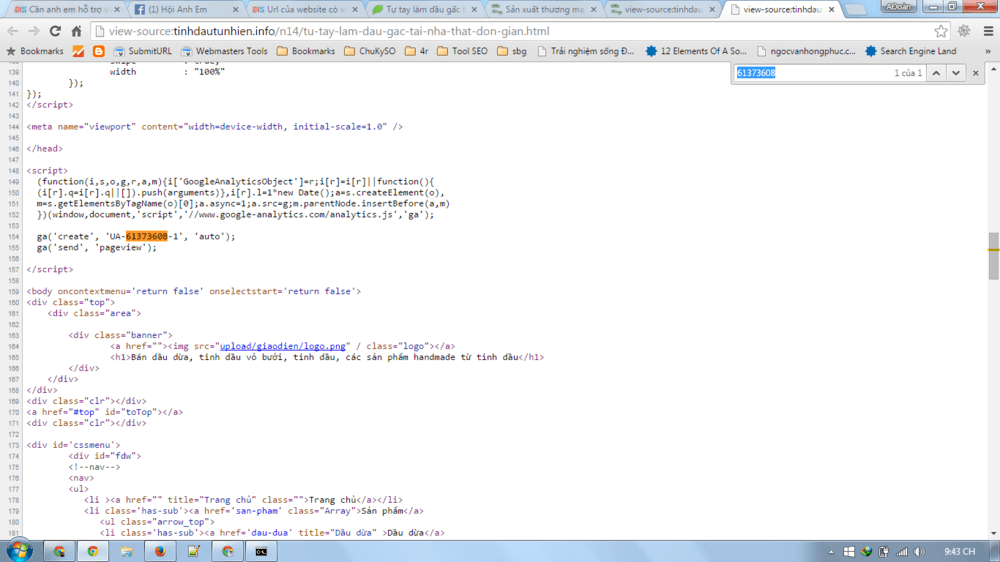Image resolution: width=1000 pixels, height=562 pixels.
Task: Go to the browser home page icon
Action: (77, 31)
